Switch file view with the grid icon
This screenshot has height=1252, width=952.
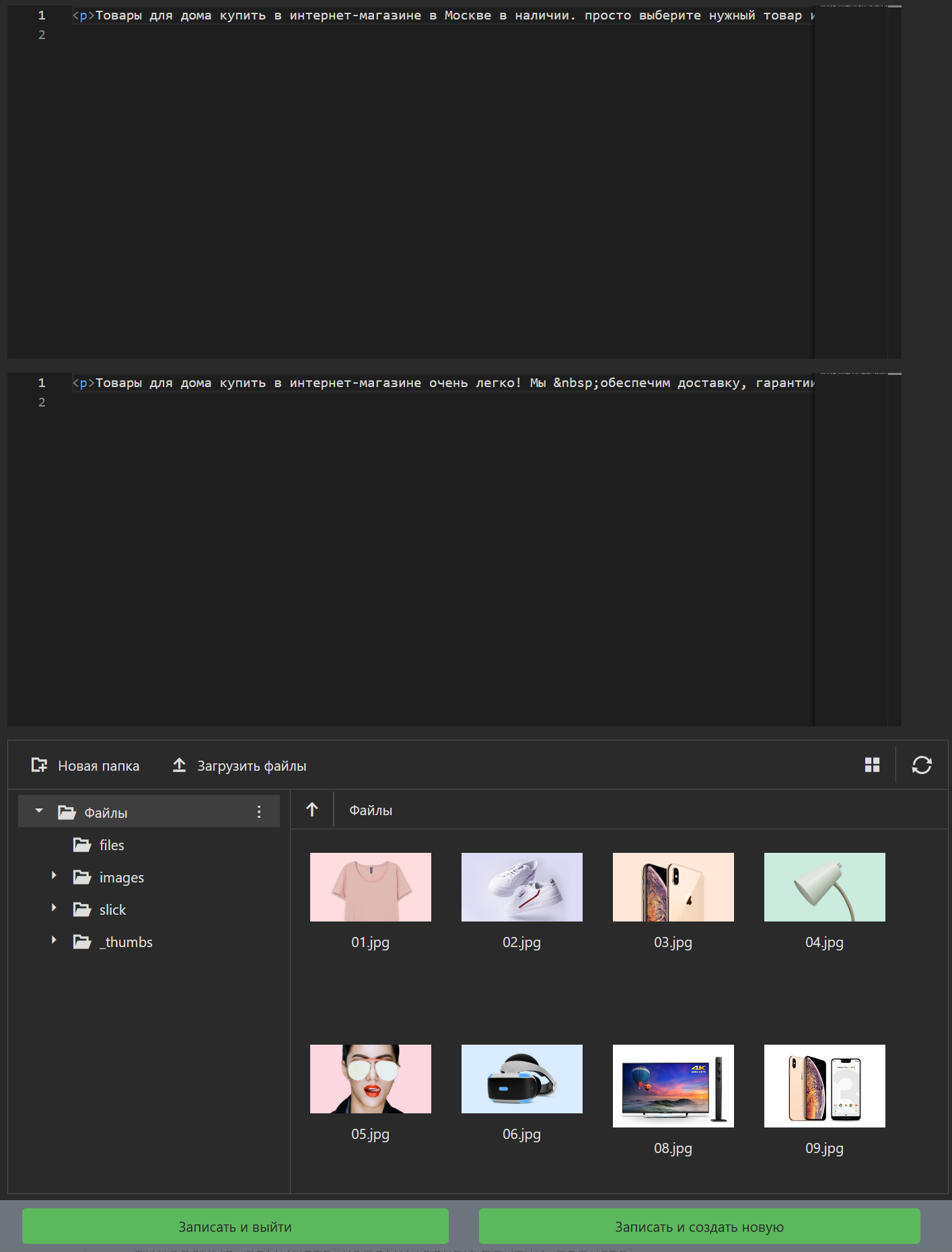coord(872,765)
